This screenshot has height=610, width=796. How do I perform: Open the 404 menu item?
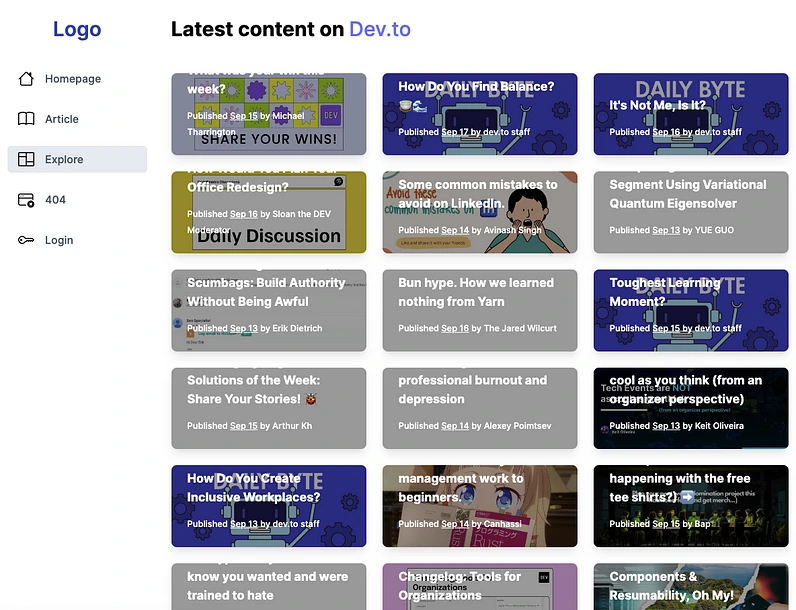[x=77, y=200]
